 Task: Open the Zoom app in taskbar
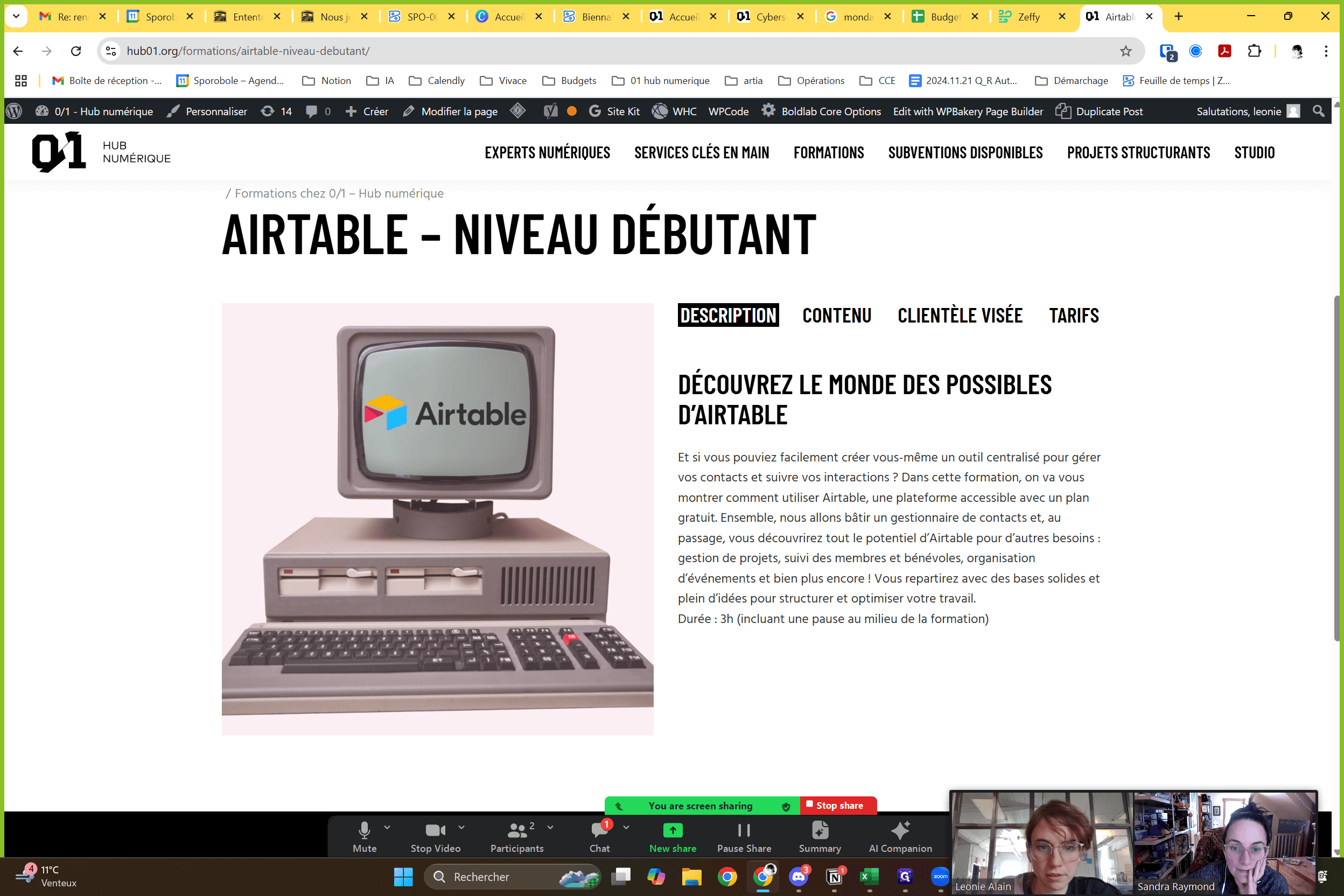(940, 877)
